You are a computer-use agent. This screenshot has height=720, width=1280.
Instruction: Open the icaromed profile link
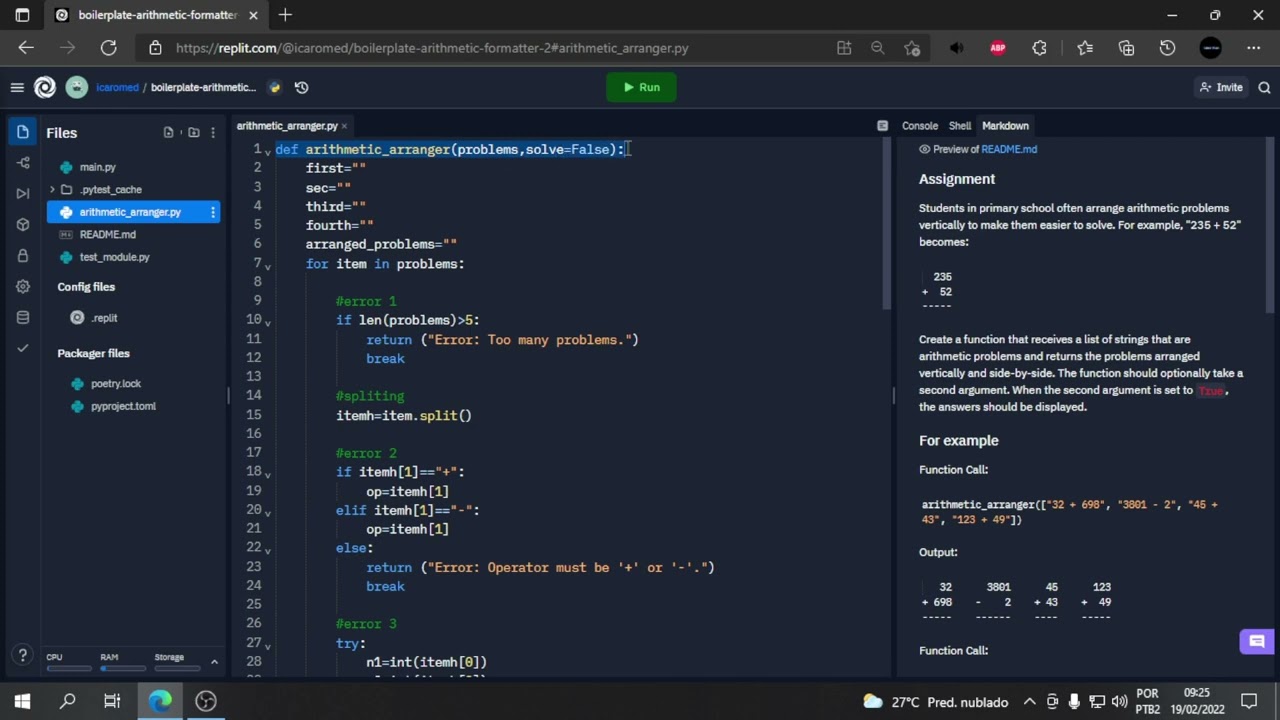[x=117, y=87]
